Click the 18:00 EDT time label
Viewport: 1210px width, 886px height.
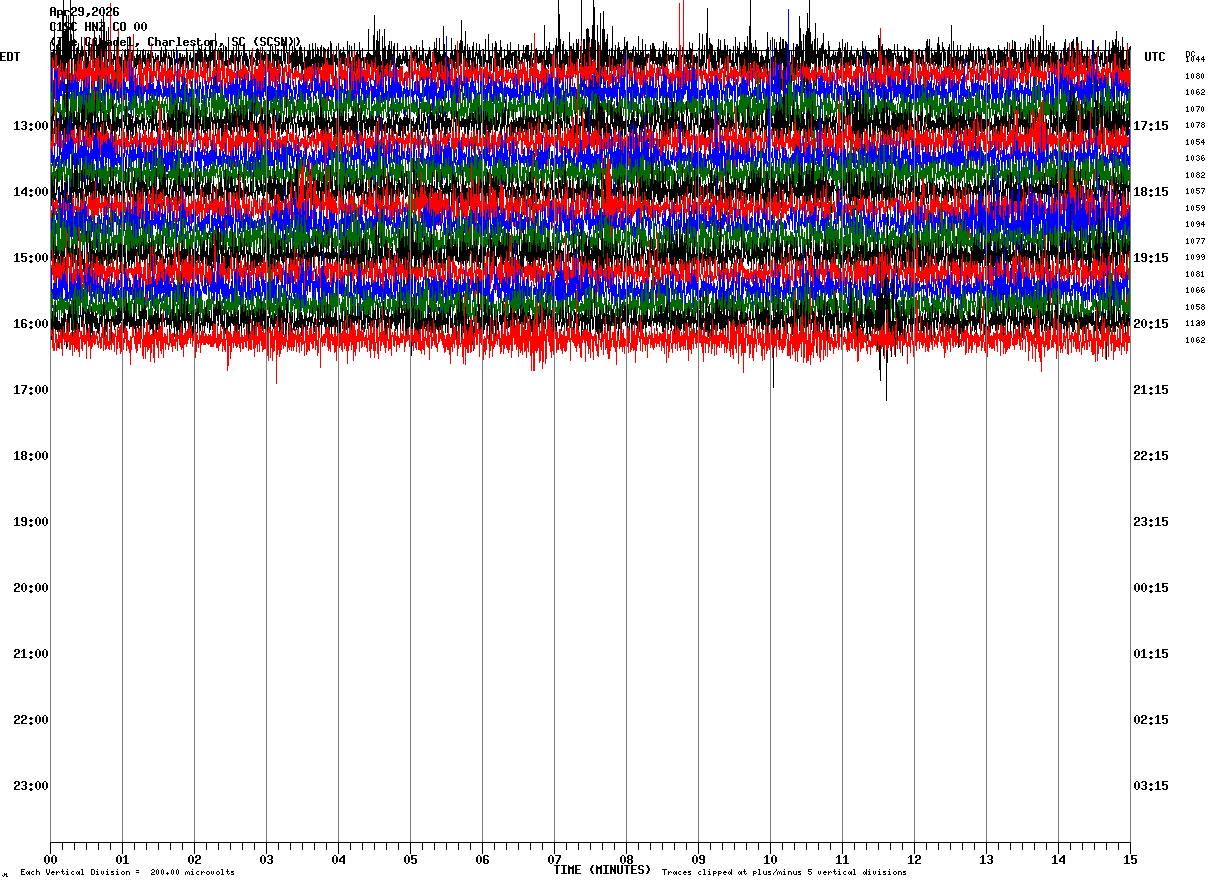point(31,456)
